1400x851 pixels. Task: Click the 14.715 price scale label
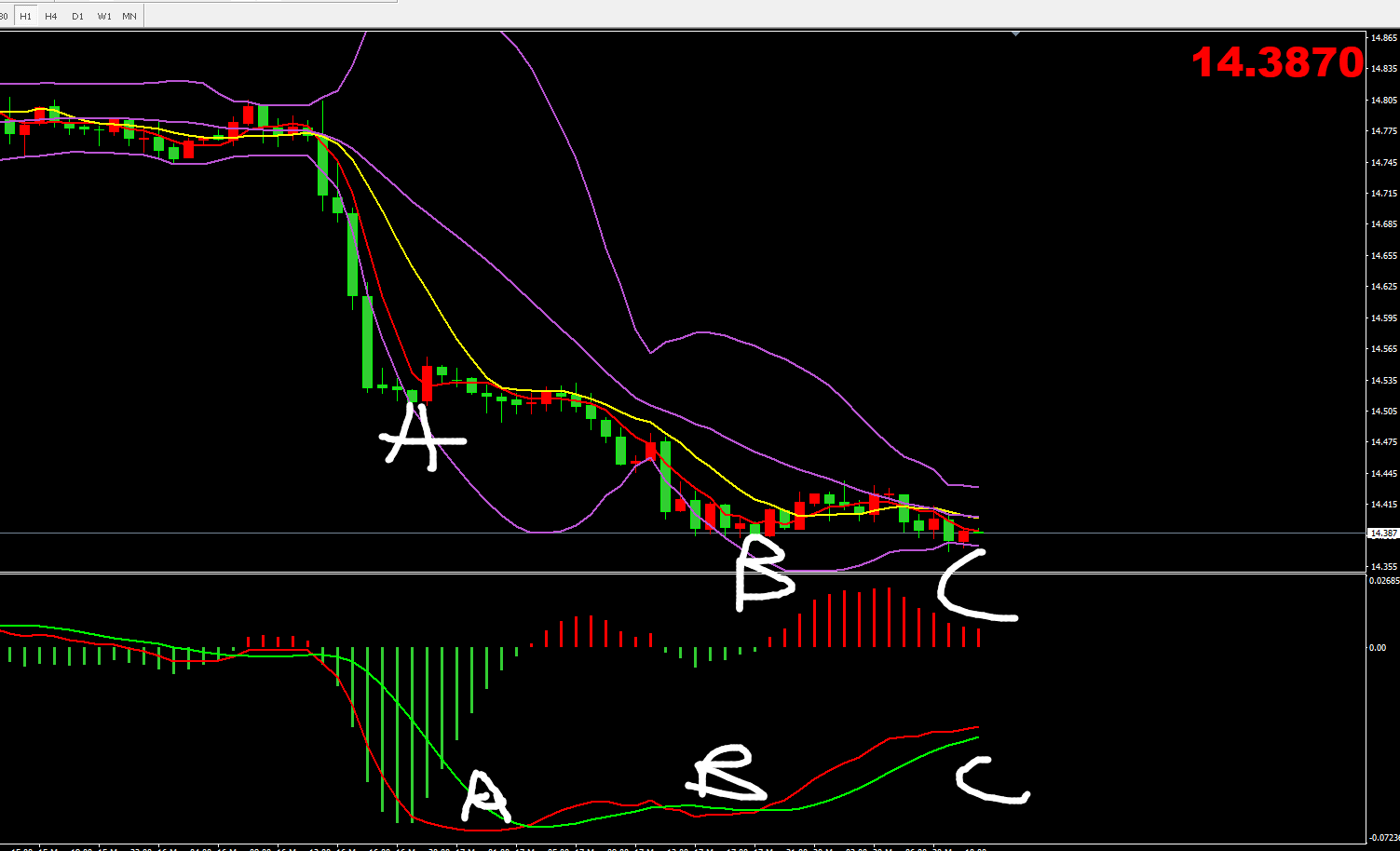[1384, 194]
